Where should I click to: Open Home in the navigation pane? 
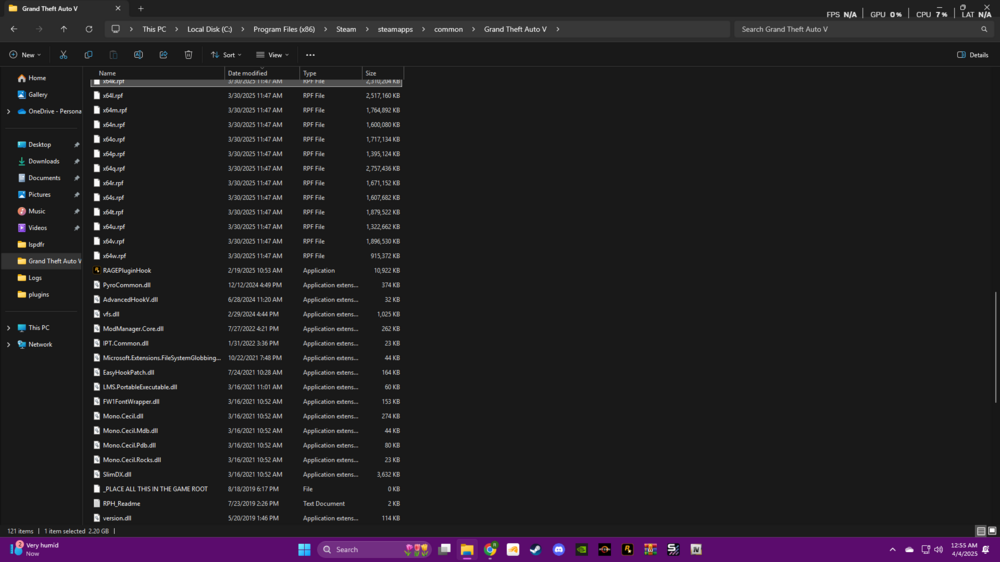point(37,78)
